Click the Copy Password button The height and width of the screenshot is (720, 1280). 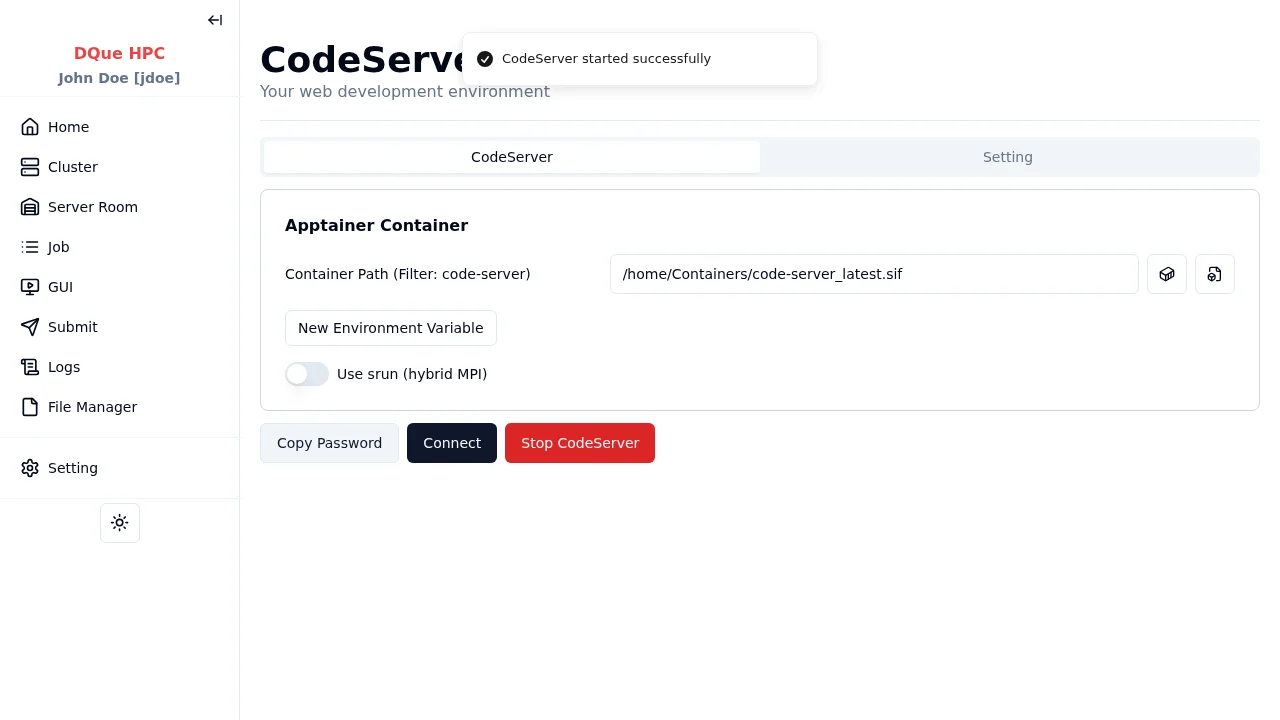(x=329, y=443)
